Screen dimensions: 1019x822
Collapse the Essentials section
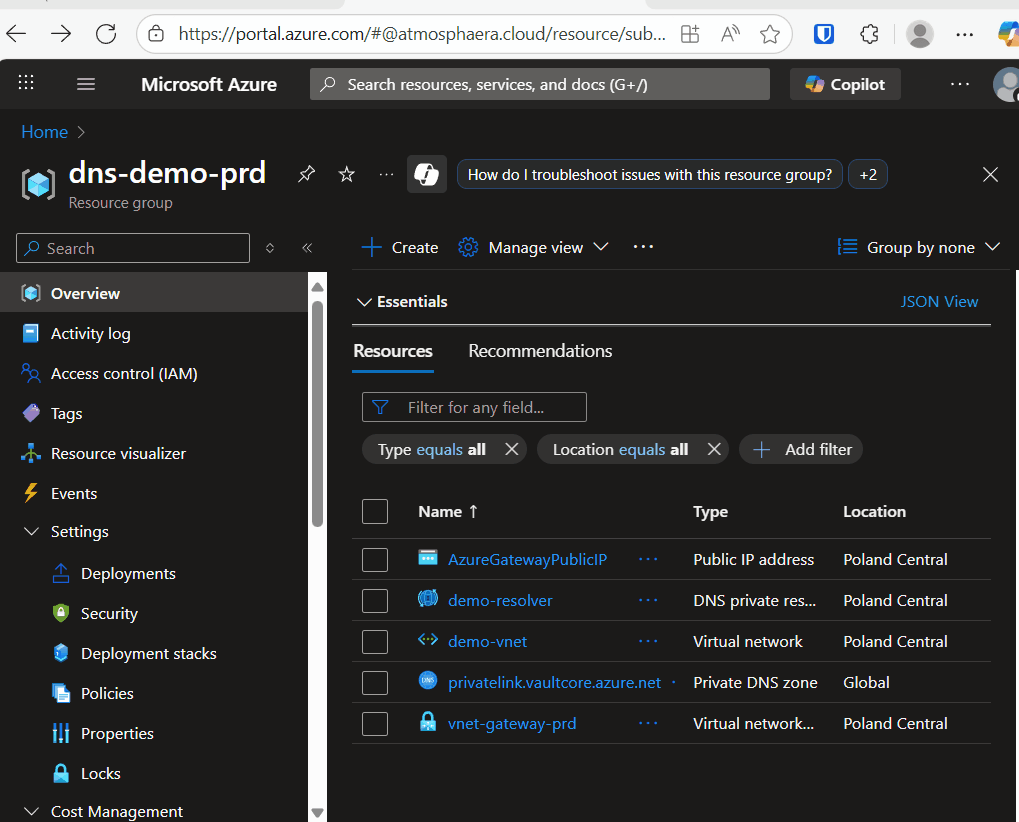click(x=402, y=302)
